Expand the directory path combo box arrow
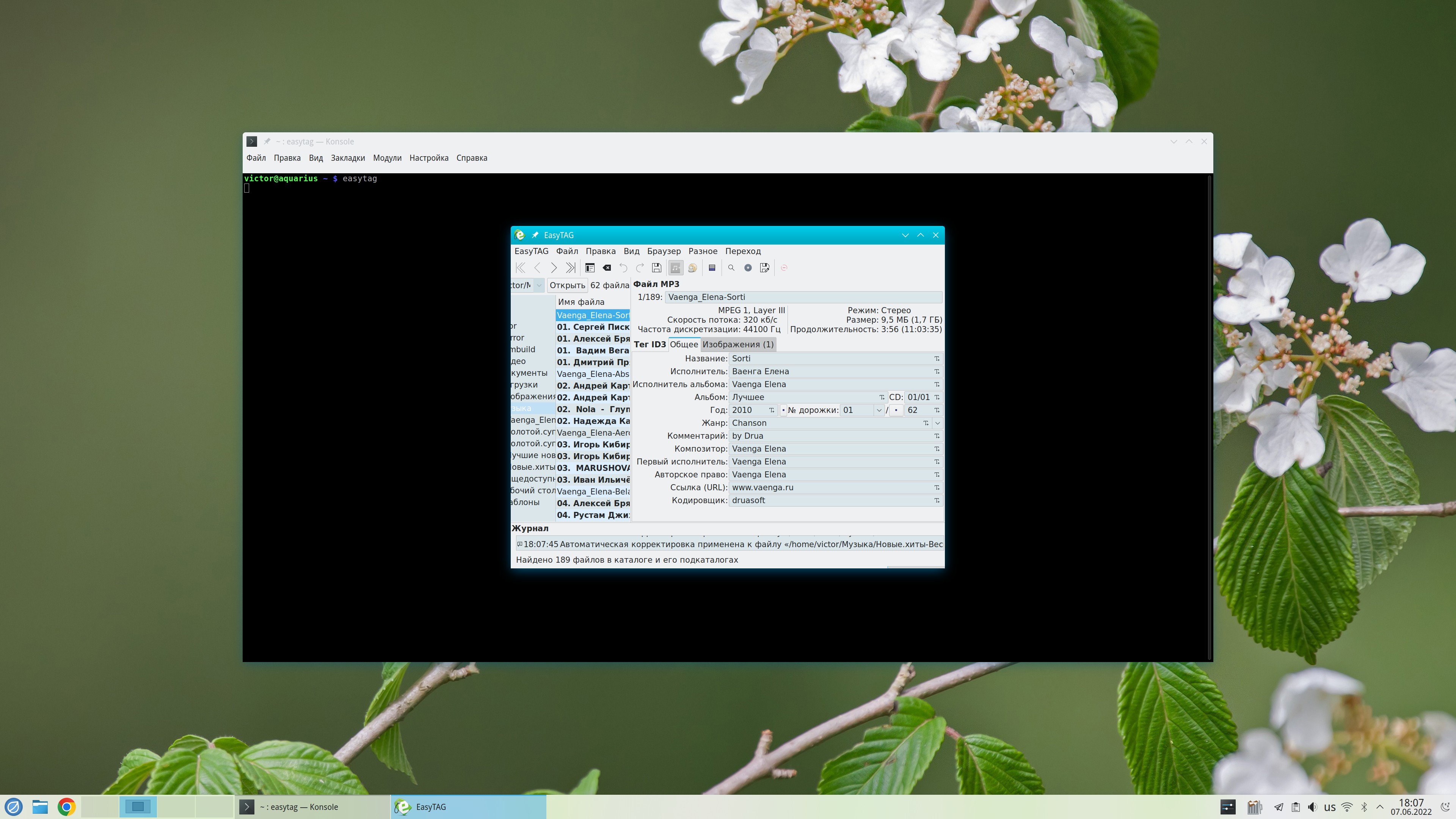The image size is (1456, 819). [539, 286]
